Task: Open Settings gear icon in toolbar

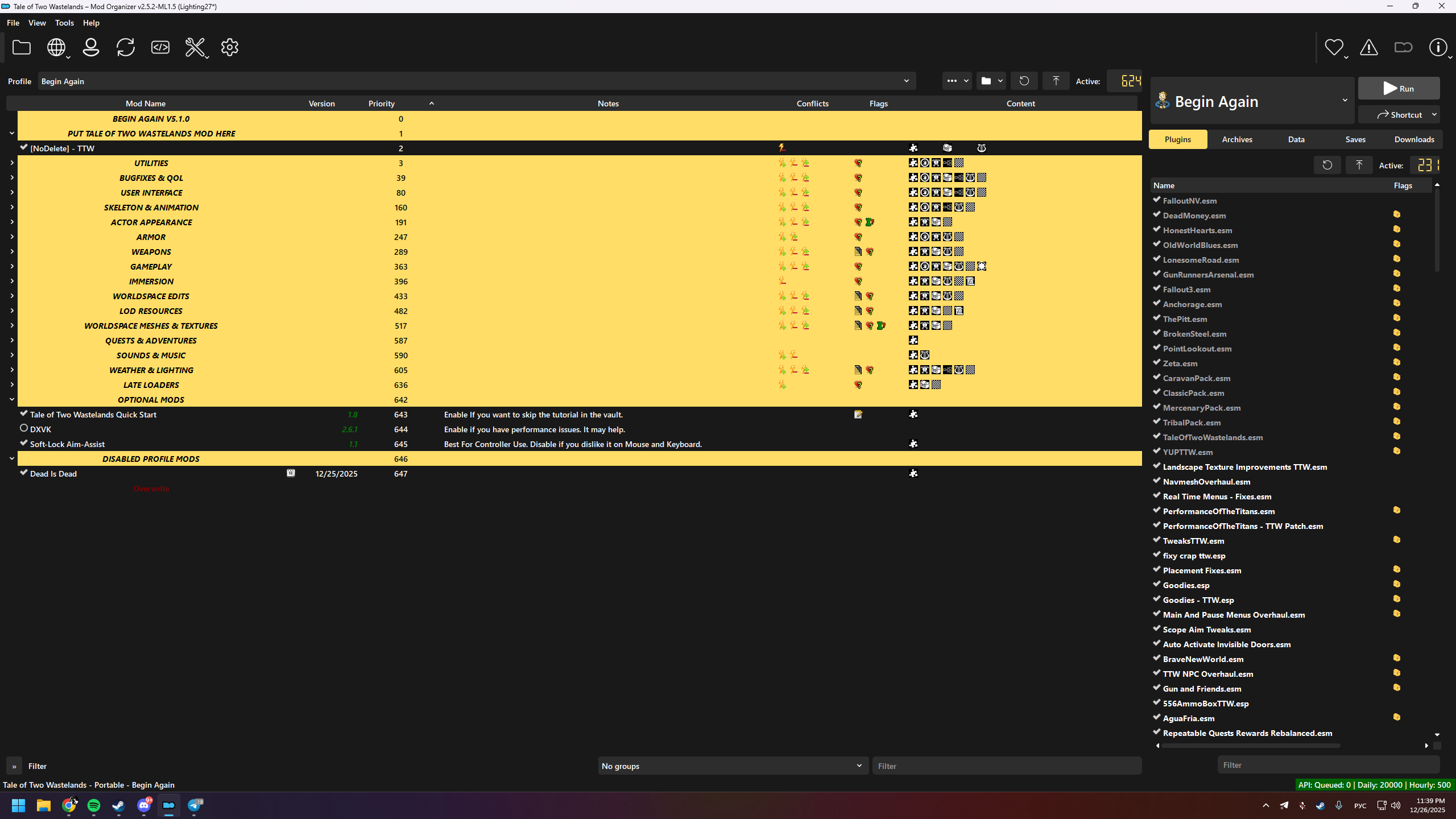Action: click(x=230, y=48)
